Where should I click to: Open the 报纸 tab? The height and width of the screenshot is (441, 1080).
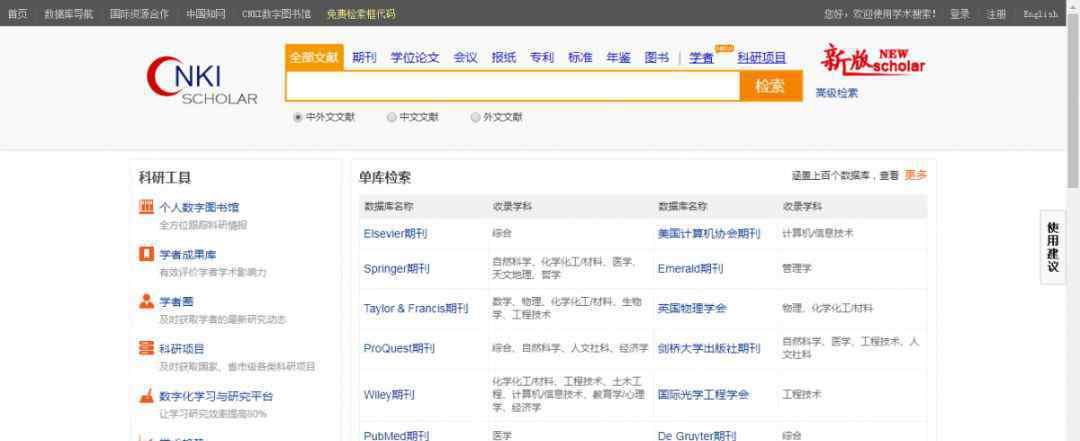503,58
